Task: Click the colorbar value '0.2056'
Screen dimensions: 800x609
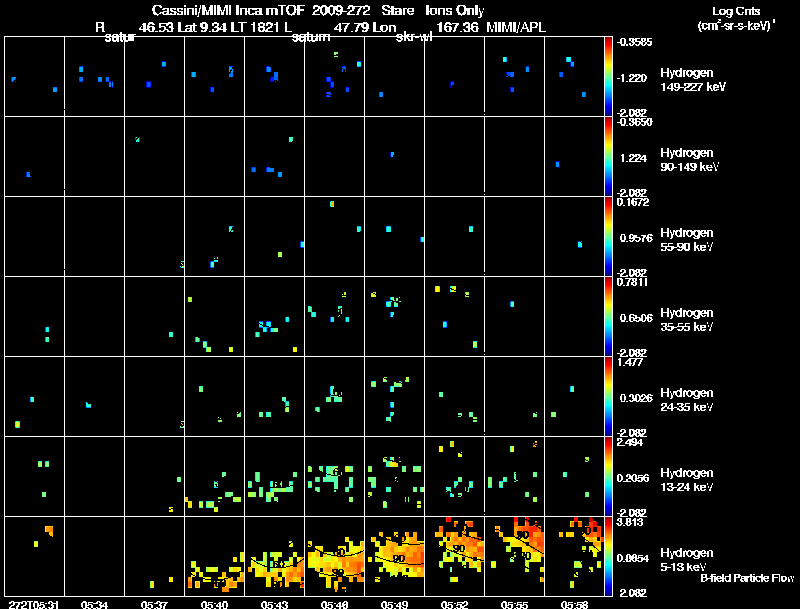Action: point(633,478)
